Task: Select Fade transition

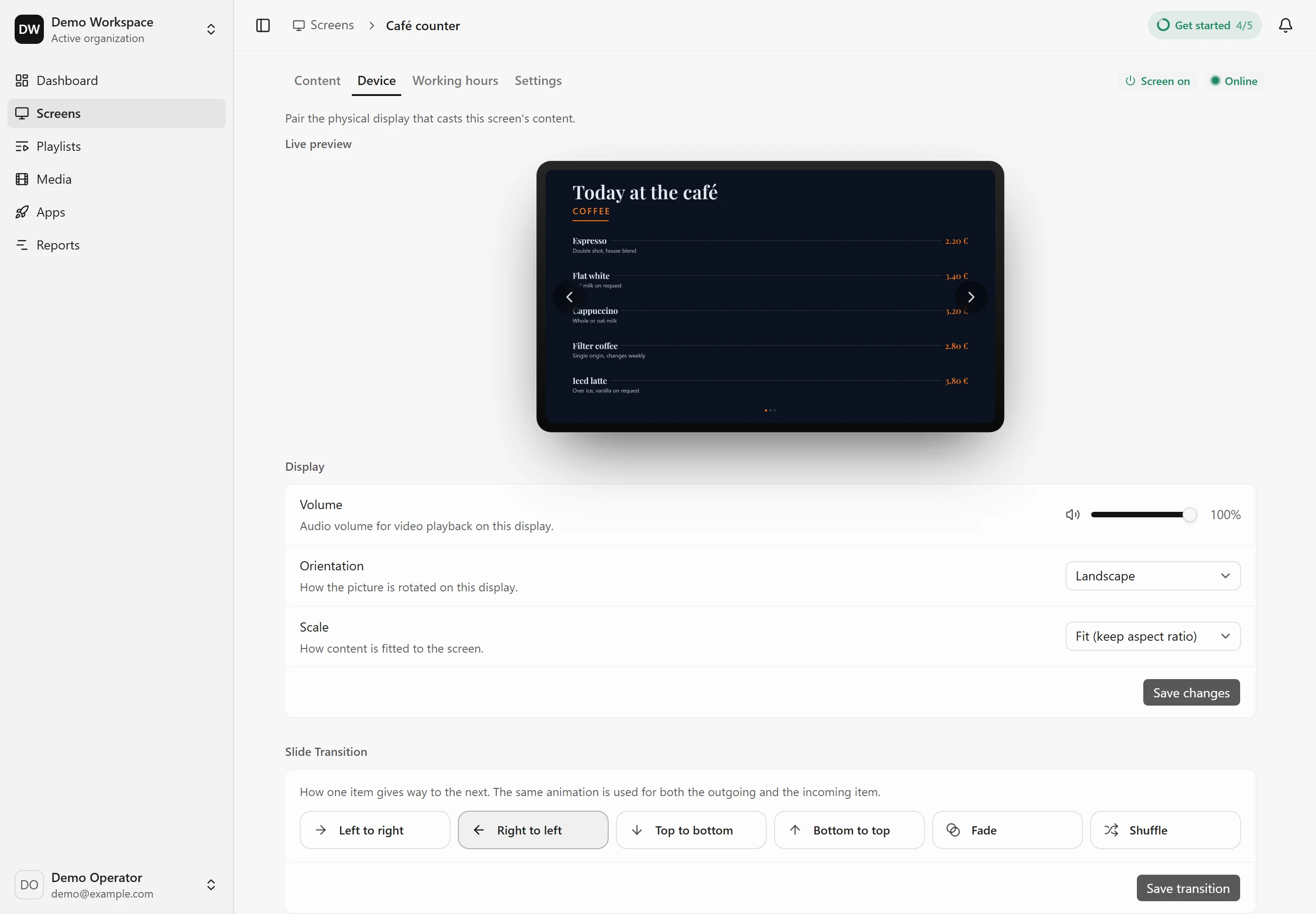Action: tap(1007, 830)
